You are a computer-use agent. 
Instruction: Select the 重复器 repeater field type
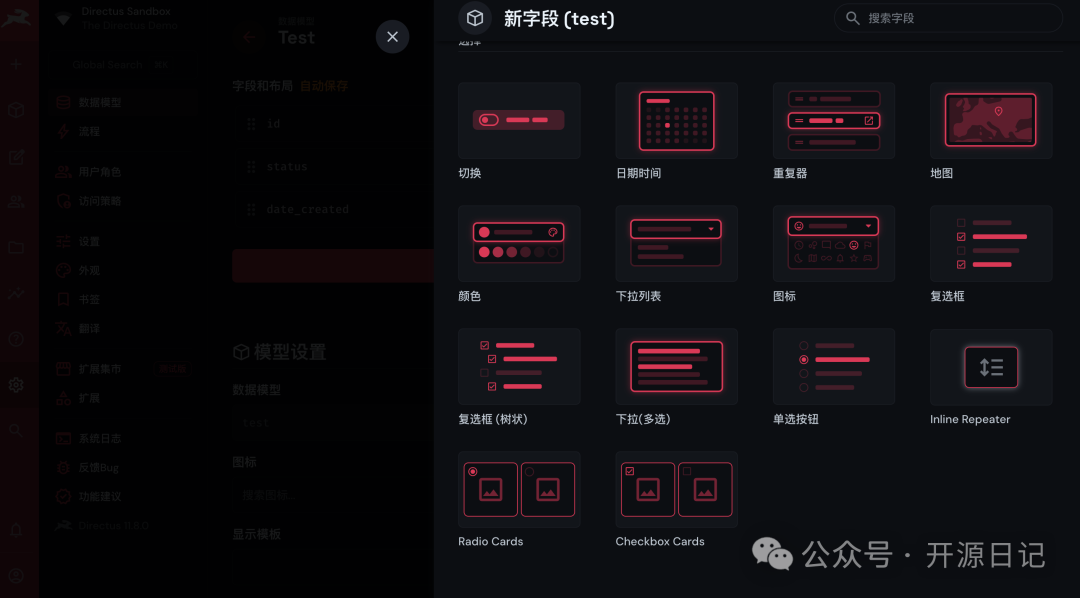pos(833,121)
